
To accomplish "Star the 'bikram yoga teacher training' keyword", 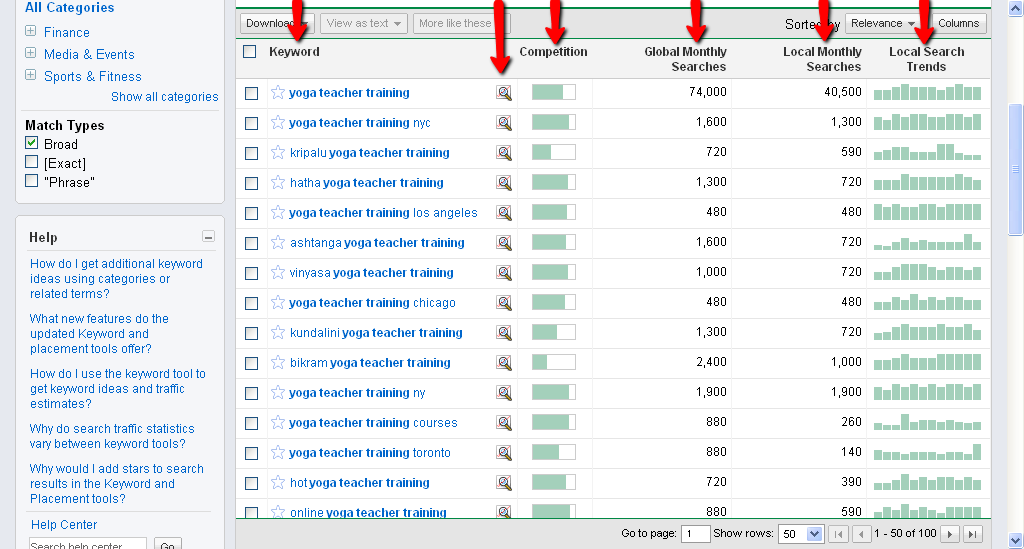I will (278, 363).
